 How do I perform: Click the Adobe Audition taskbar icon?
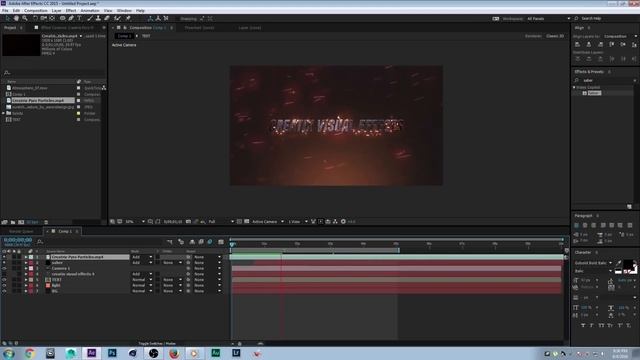coord(216,353)
